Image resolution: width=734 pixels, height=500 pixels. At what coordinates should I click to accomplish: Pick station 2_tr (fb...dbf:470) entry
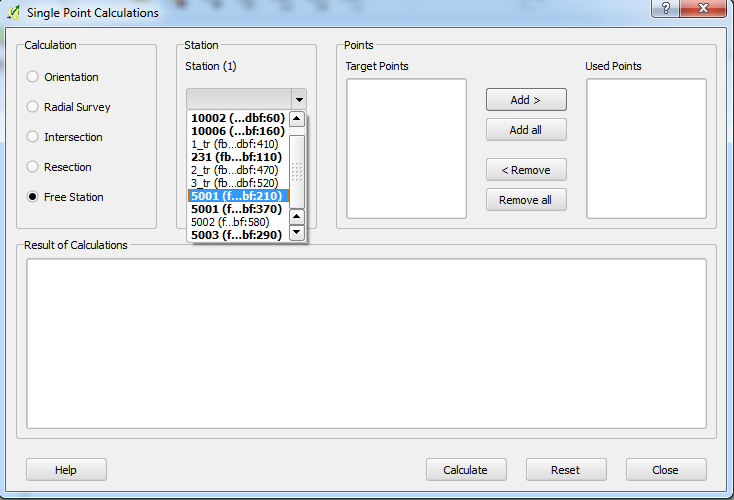(234, 170)
